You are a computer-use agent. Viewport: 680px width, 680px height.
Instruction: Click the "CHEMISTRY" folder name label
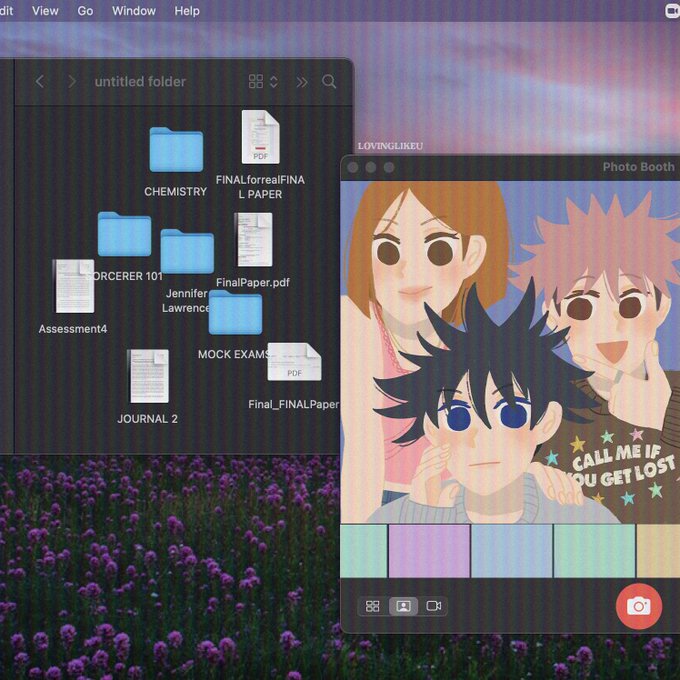click(175, 191)
